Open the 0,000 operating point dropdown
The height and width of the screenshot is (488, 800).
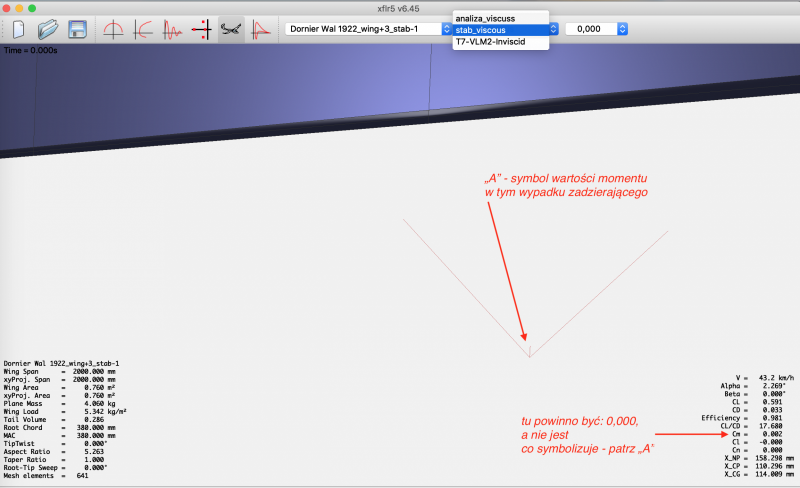click(x=596, y=29)
